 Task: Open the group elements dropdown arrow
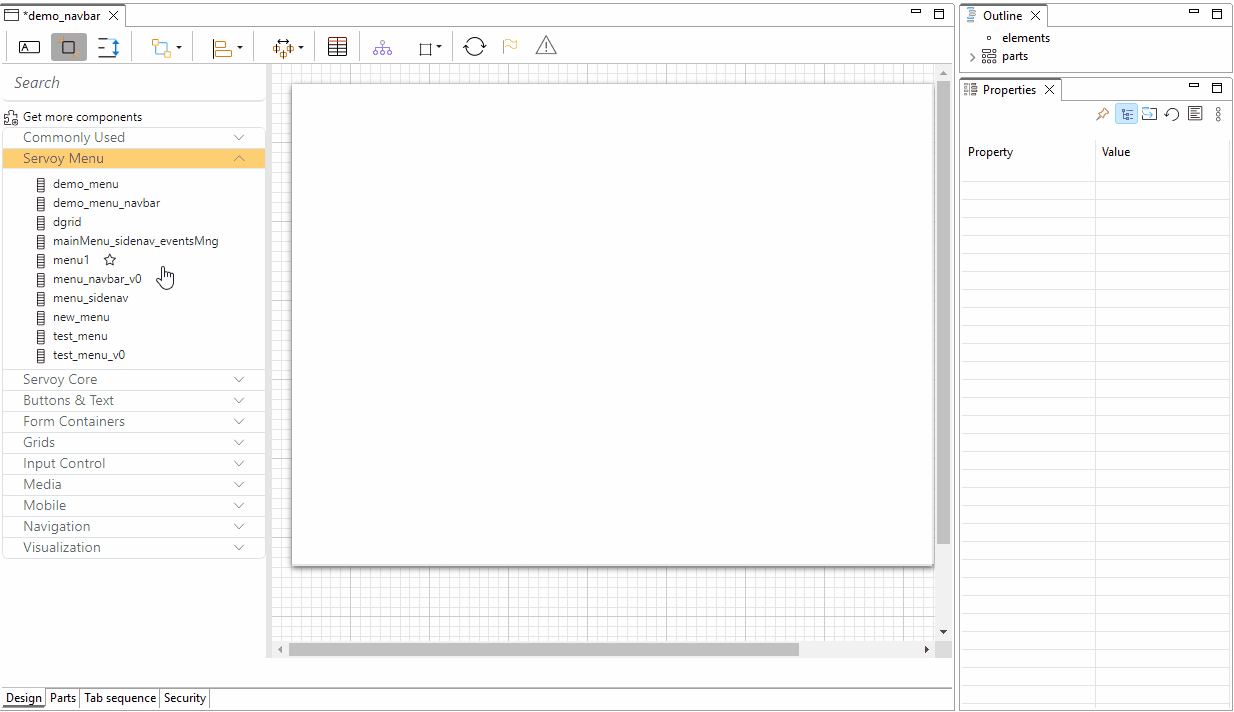(179, 47)
